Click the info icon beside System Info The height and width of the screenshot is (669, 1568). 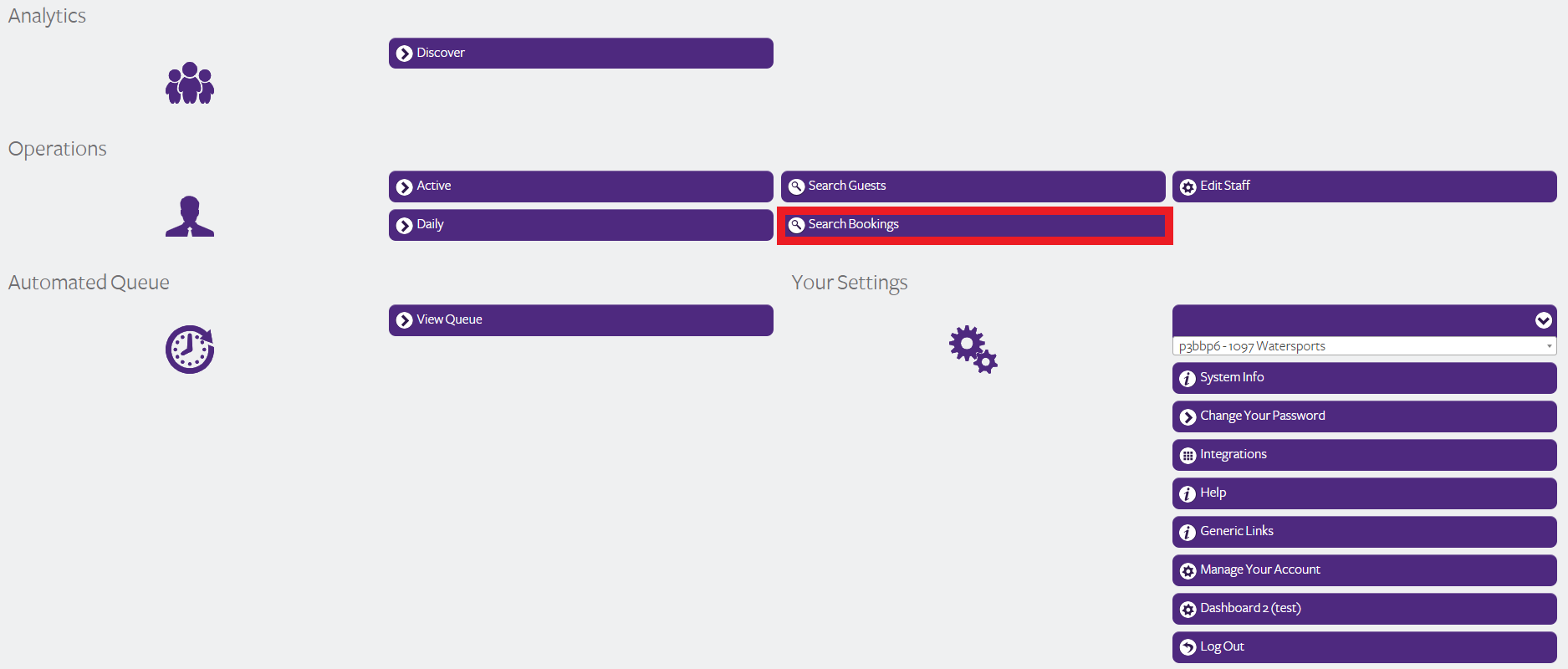tap(1187, 378)
